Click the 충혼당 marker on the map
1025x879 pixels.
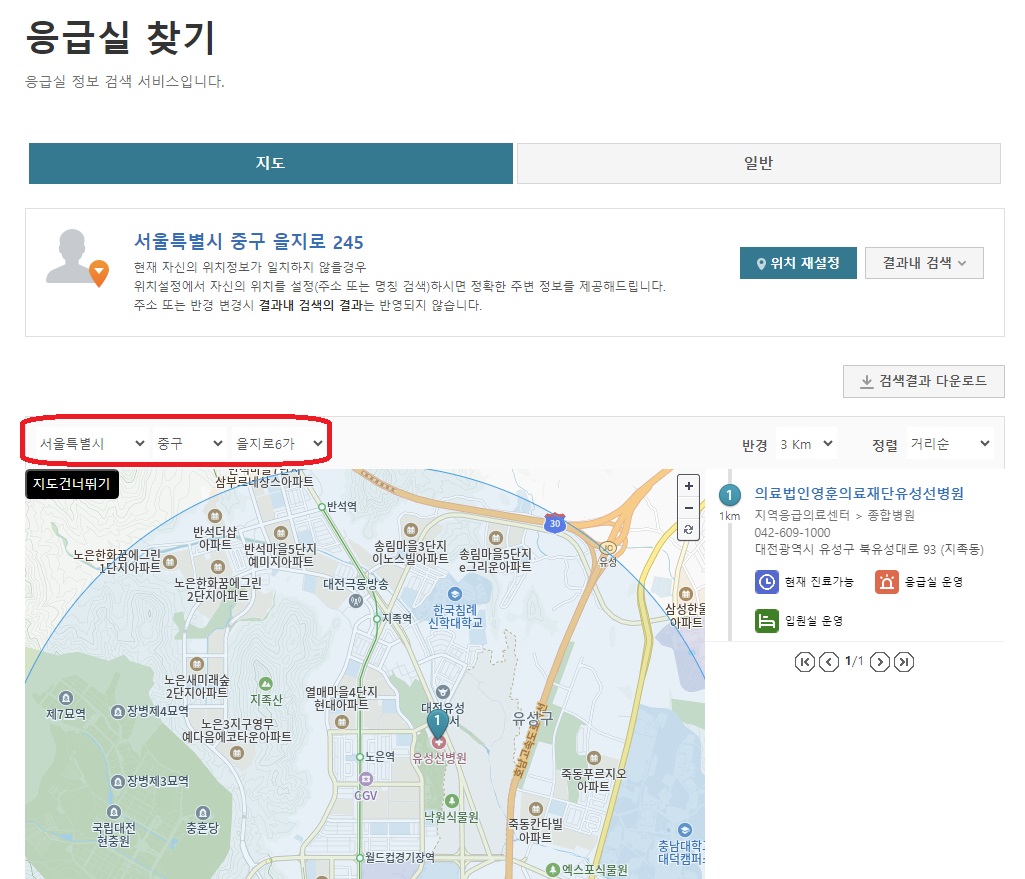(x=203, y=813)
